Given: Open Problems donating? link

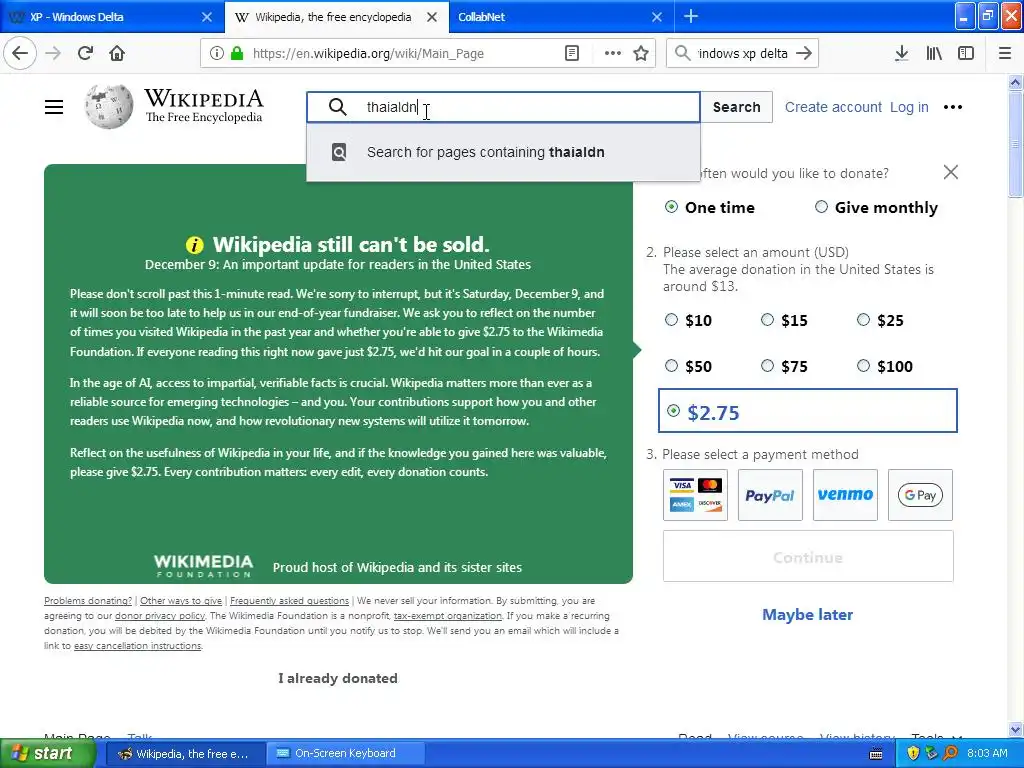Looking at the screenshot, I should (x=88, y=600).
